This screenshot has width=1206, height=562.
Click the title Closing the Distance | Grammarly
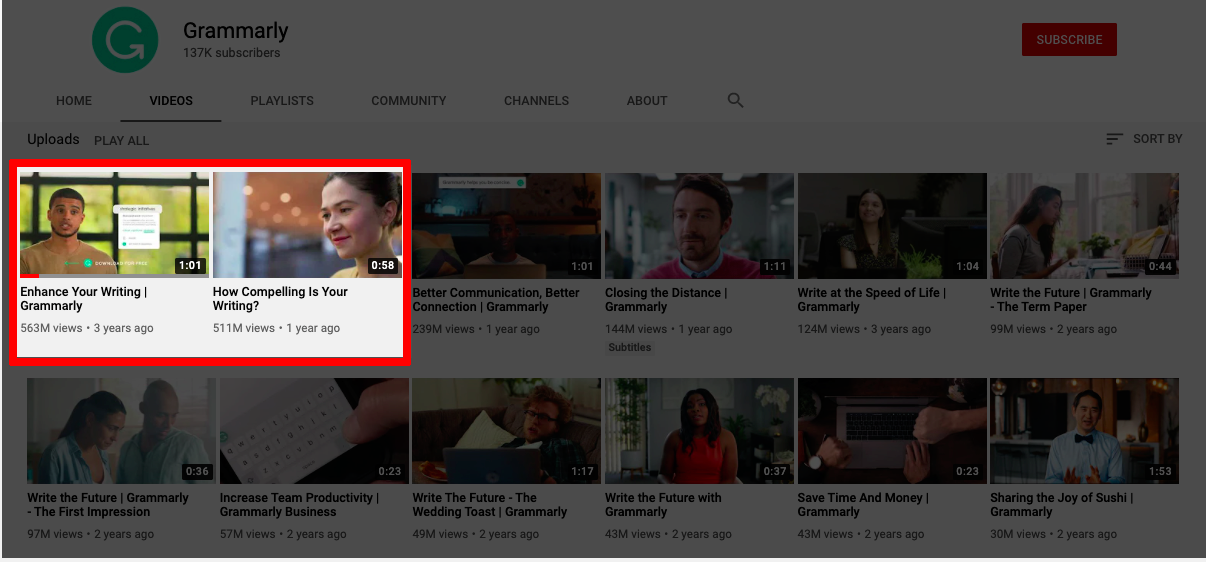(x=666, y=300)
